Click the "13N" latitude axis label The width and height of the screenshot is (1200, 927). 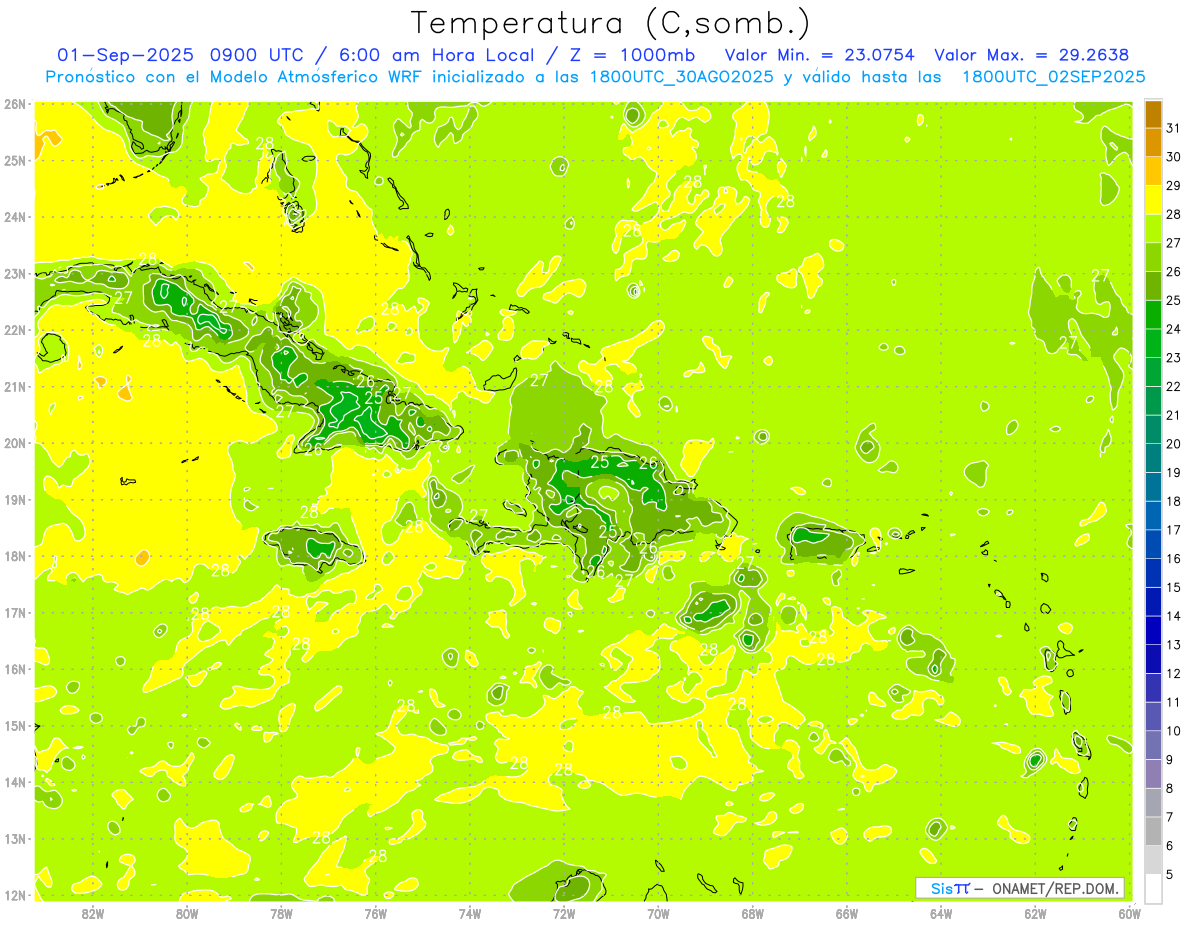(x=15, y=838)
